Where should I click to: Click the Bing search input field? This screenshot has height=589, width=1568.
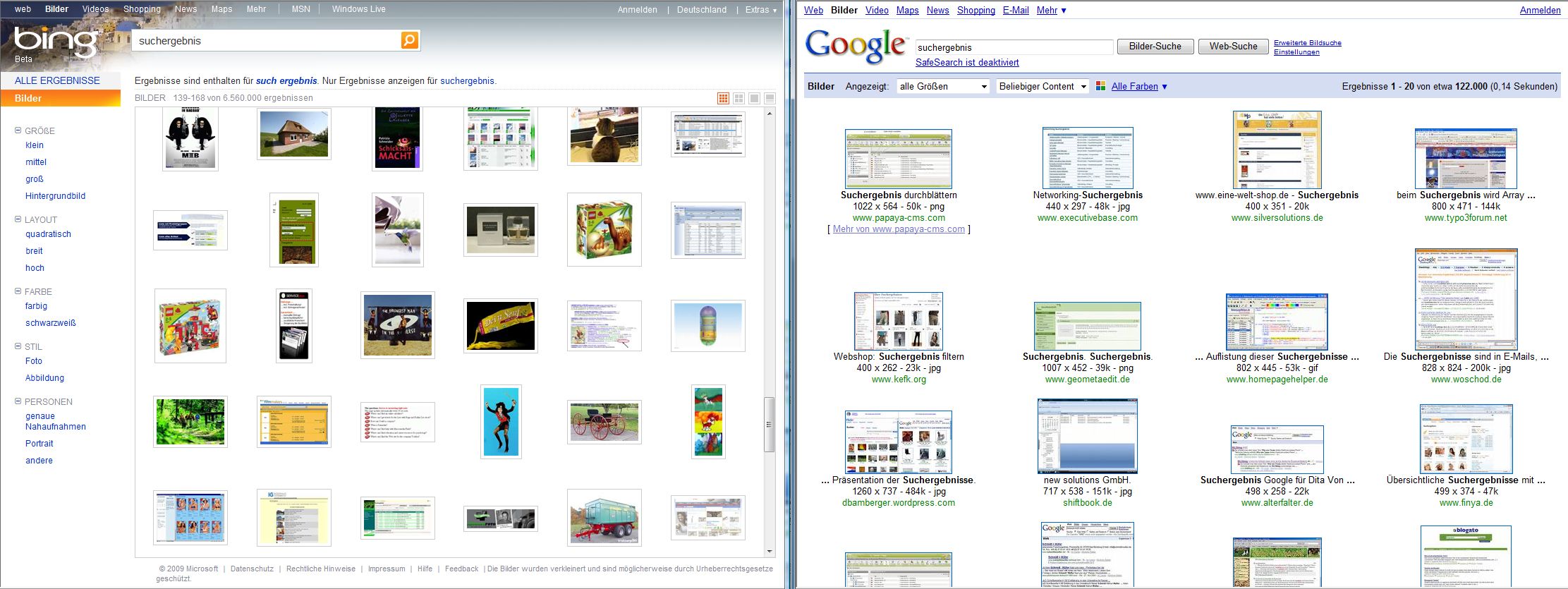point(267,41)
